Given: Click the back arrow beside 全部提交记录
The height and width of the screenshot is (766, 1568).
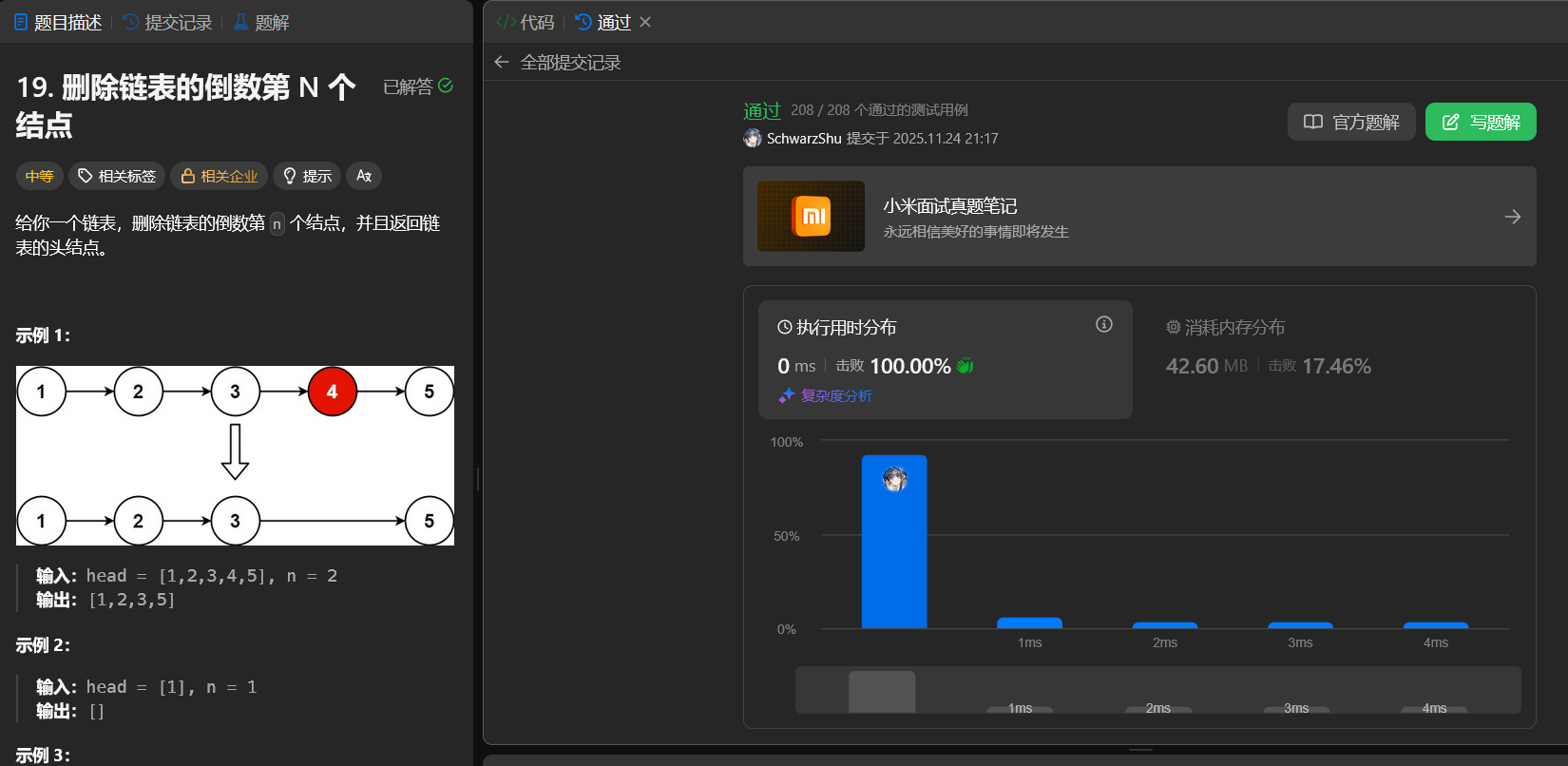Looking at the screenshot, I should 502,63.
